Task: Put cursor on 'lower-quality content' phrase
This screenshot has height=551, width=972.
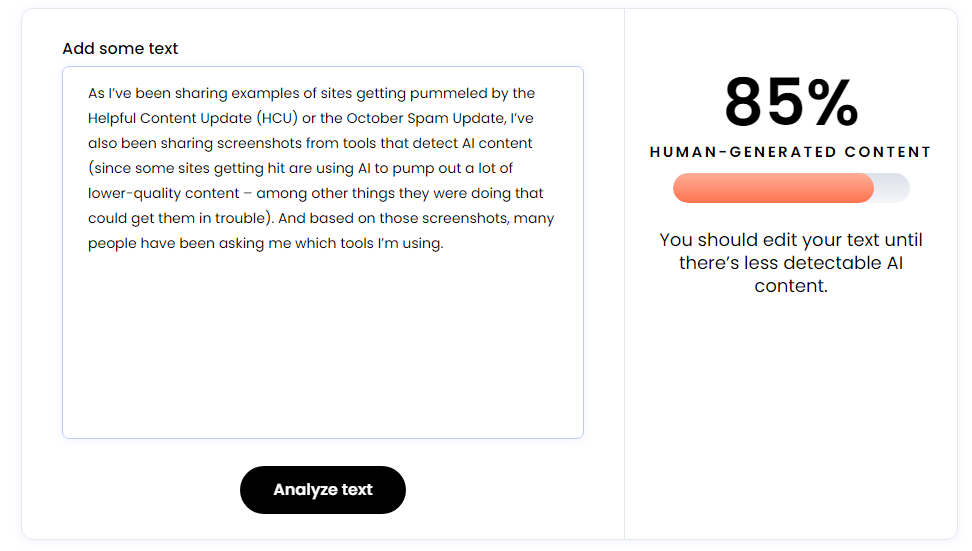Action: [164, 193]
